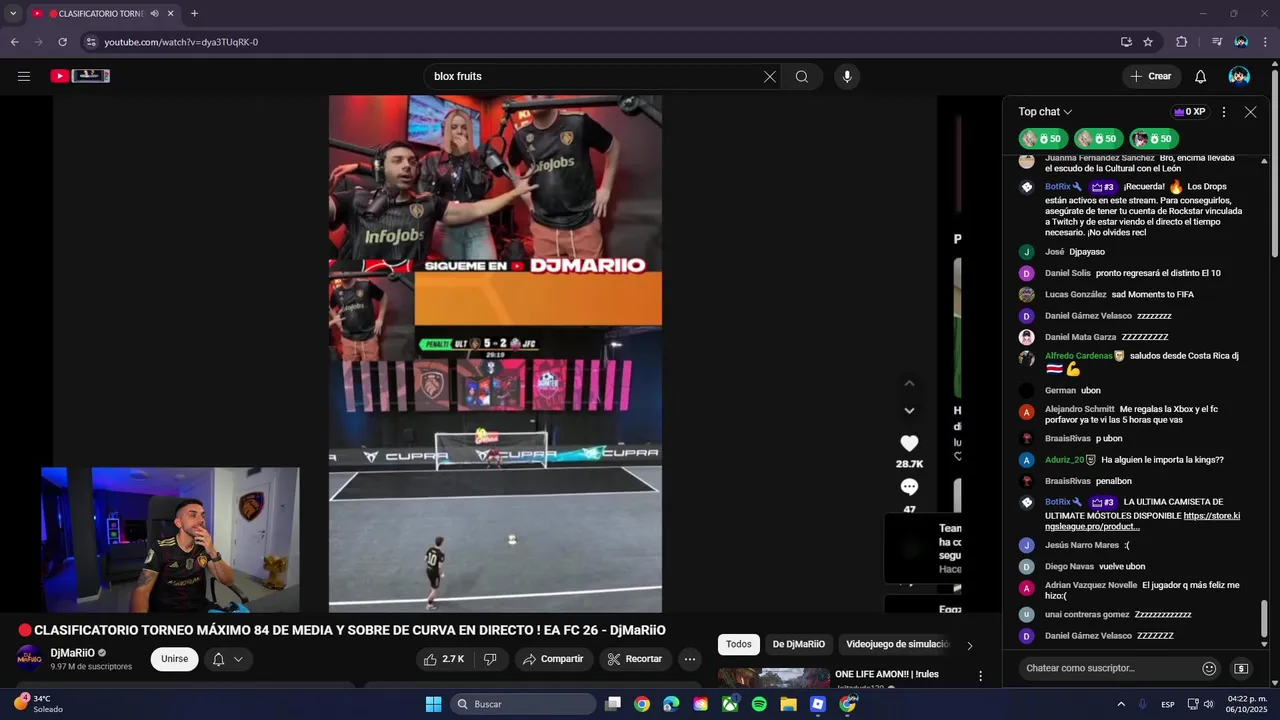Viewport: 1280px width, 720px height.
Task: Open the Crear create menu
Action: coord(1150,76)
